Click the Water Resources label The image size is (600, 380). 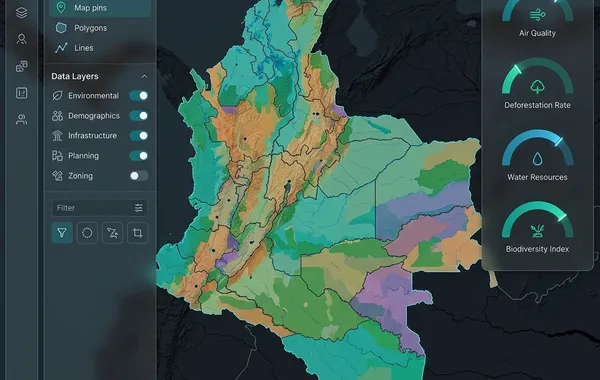(x=537, y=177)
